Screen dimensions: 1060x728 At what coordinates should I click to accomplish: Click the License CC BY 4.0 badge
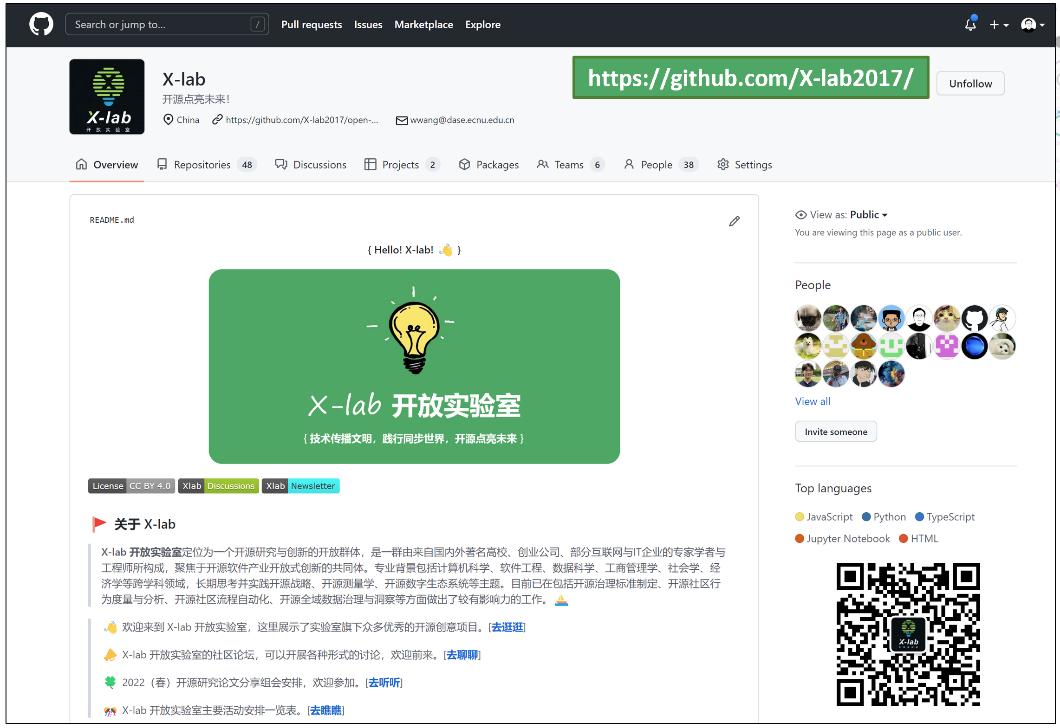click(x=131, y=486)
